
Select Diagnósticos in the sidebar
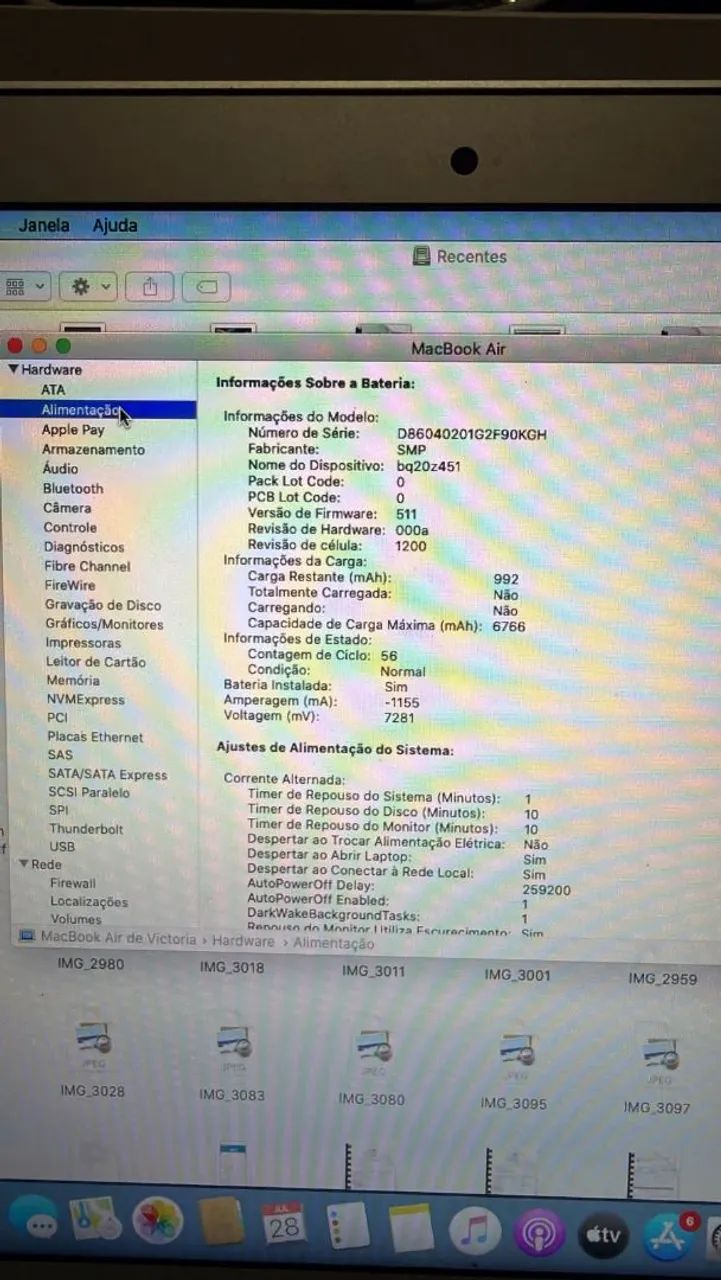(x=84, y=547)
